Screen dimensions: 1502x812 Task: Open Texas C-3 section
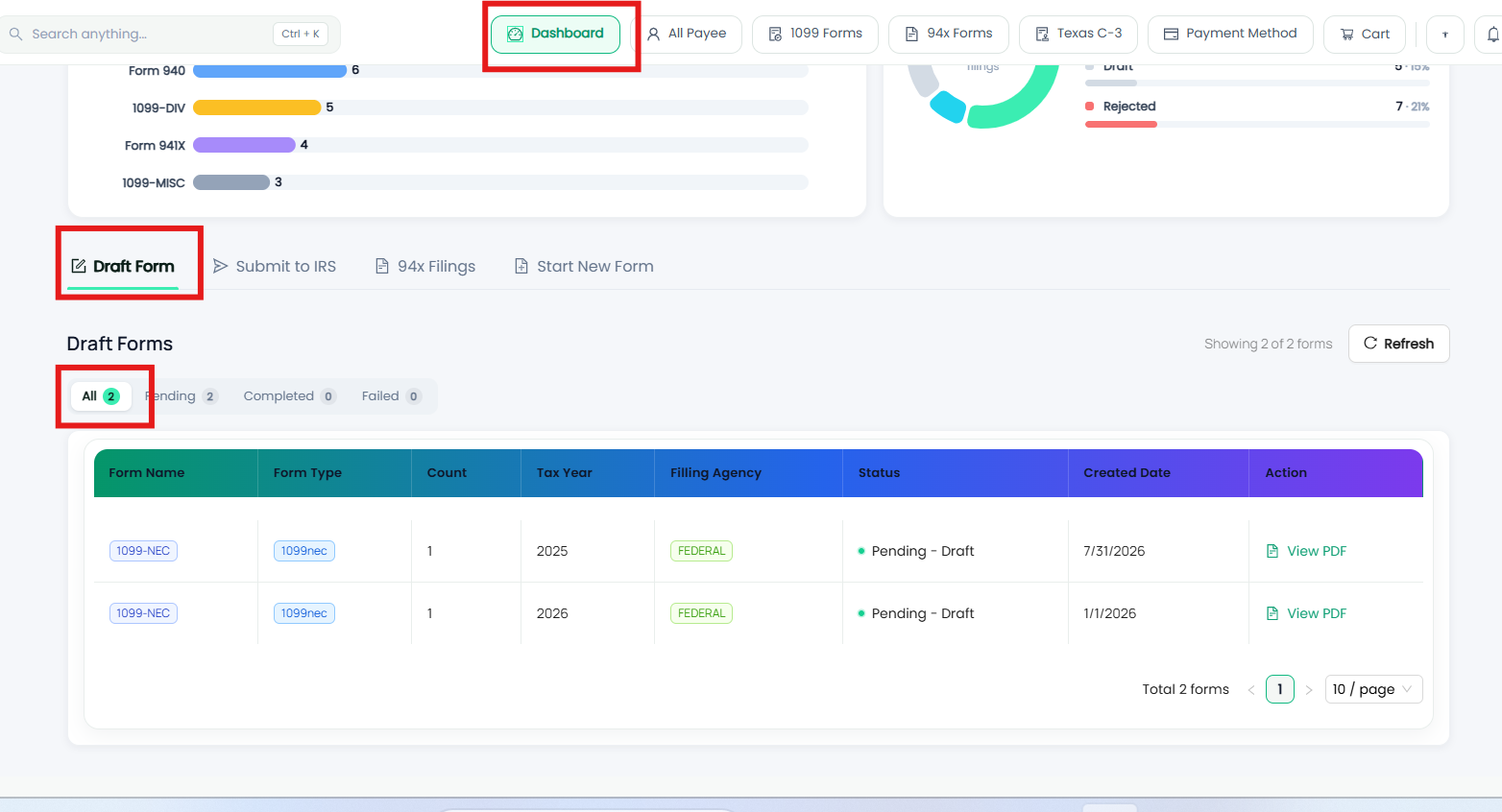pyautogui.click(x=1078, y=35)
